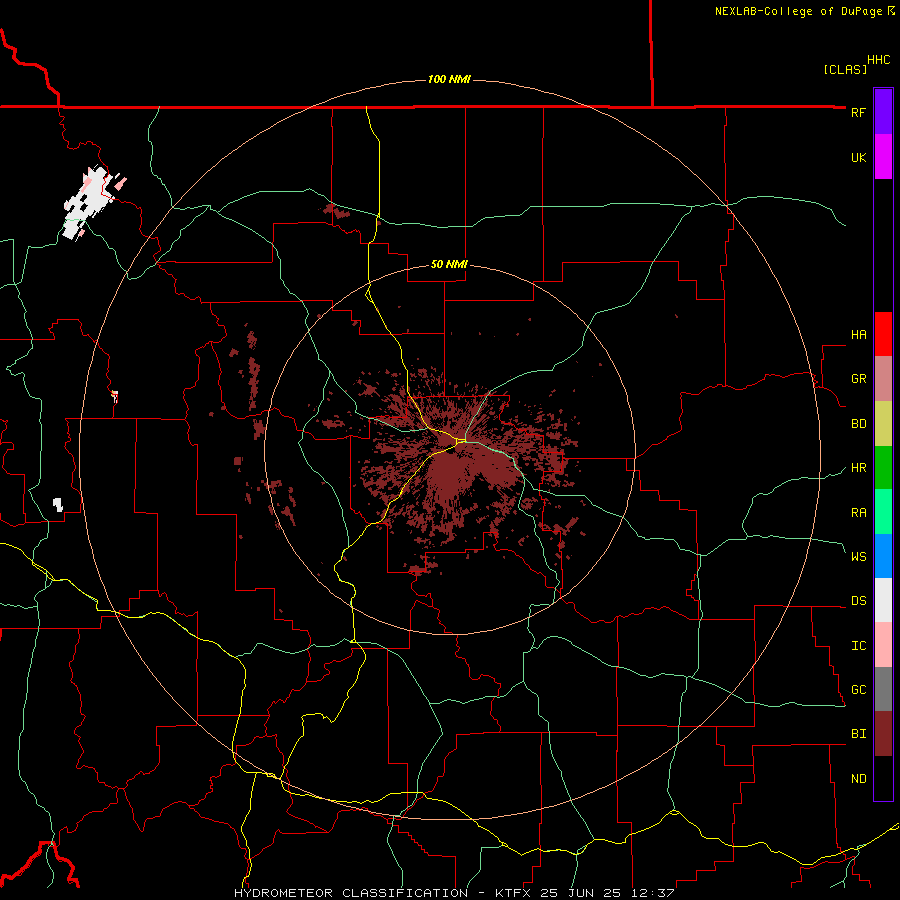This screenshot has height=900, width=900.
Task: Click the HYDROMETEOR CLASSIFICATION title text
Action: coord(351,893)
